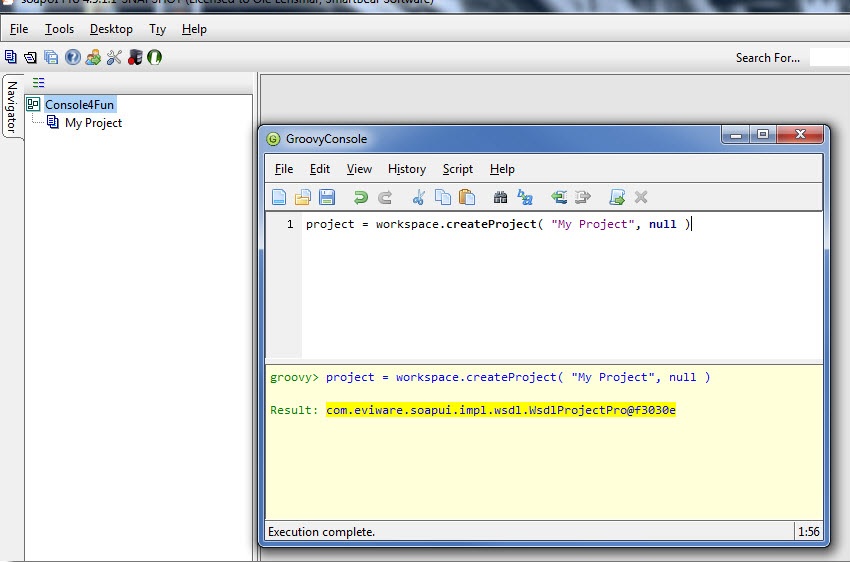This screenshot has width=850, height=562.
Task: Open the GroovyConsole History menu
Action: pyautogui.click(x=407, y=169)
